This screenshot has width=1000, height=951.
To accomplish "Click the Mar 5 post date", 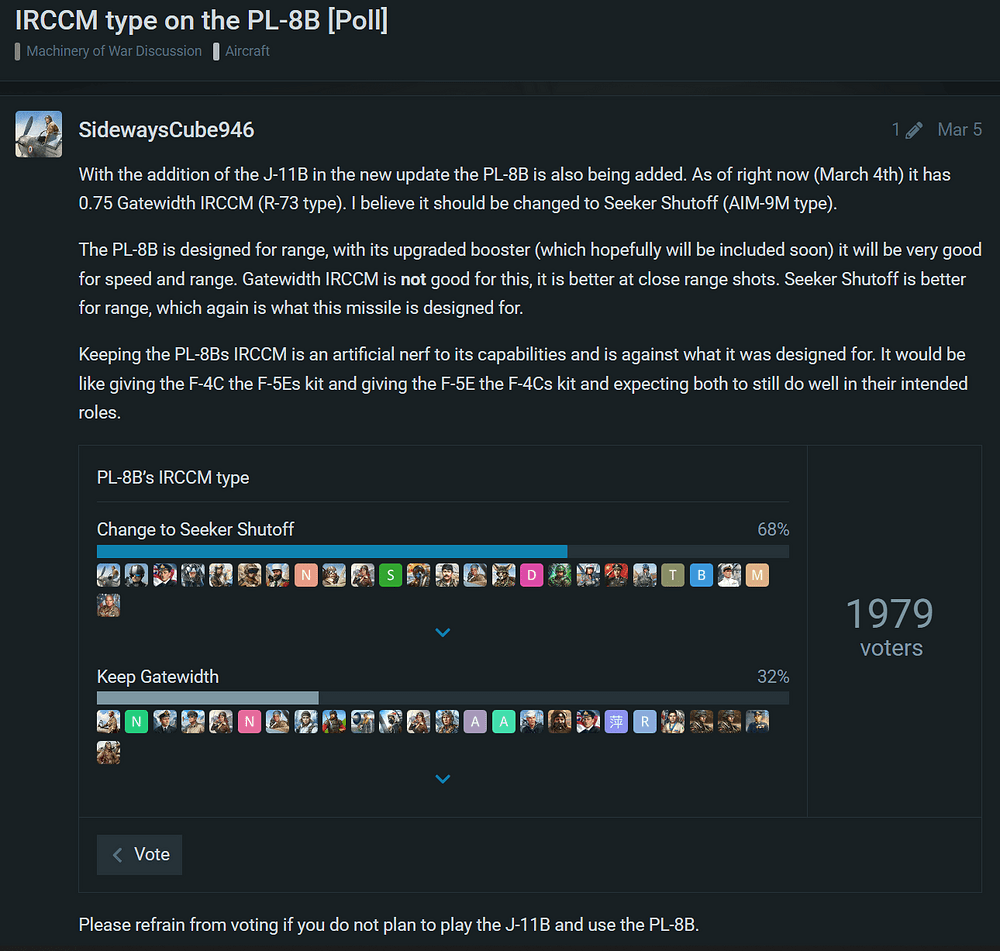I will pyautogui.click(x=959, y=130).
